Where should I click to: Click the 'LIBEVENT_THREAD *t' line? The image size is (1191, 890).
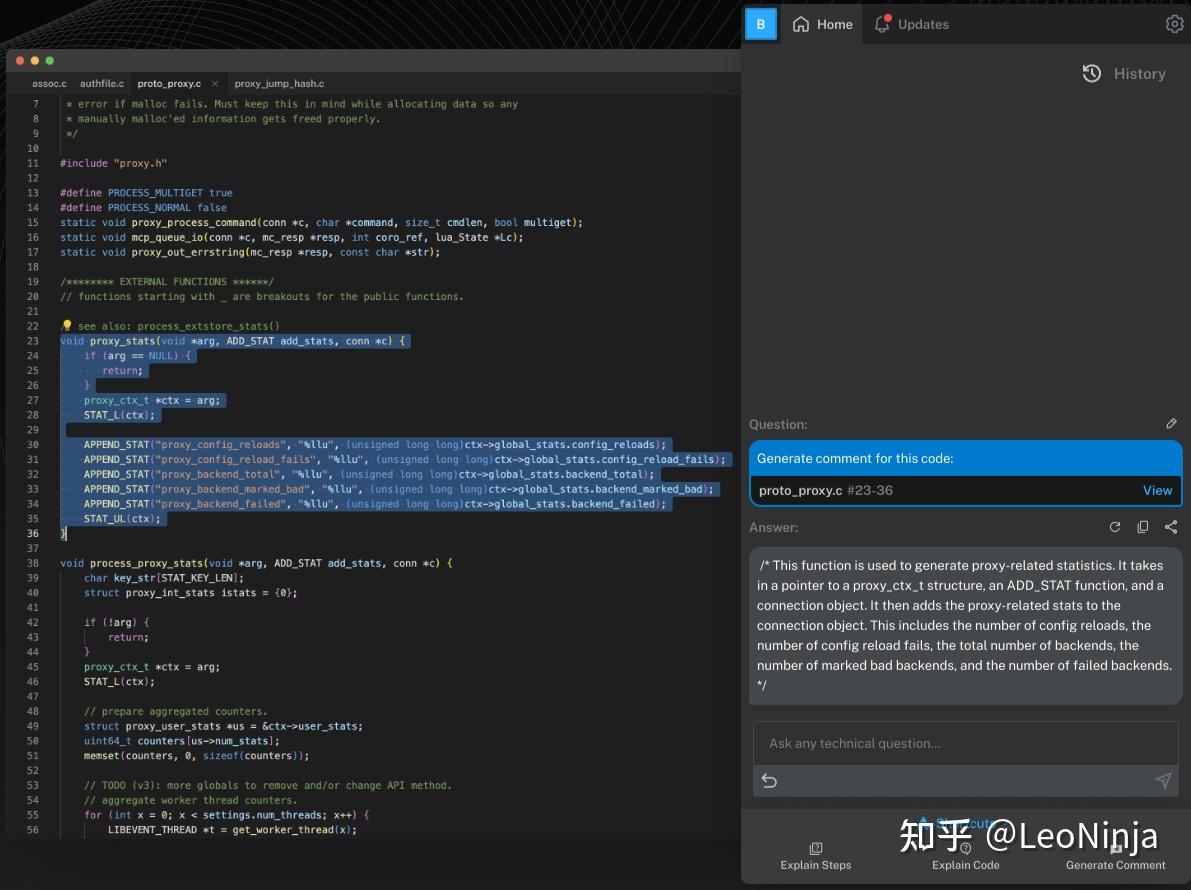click(232, 830)
